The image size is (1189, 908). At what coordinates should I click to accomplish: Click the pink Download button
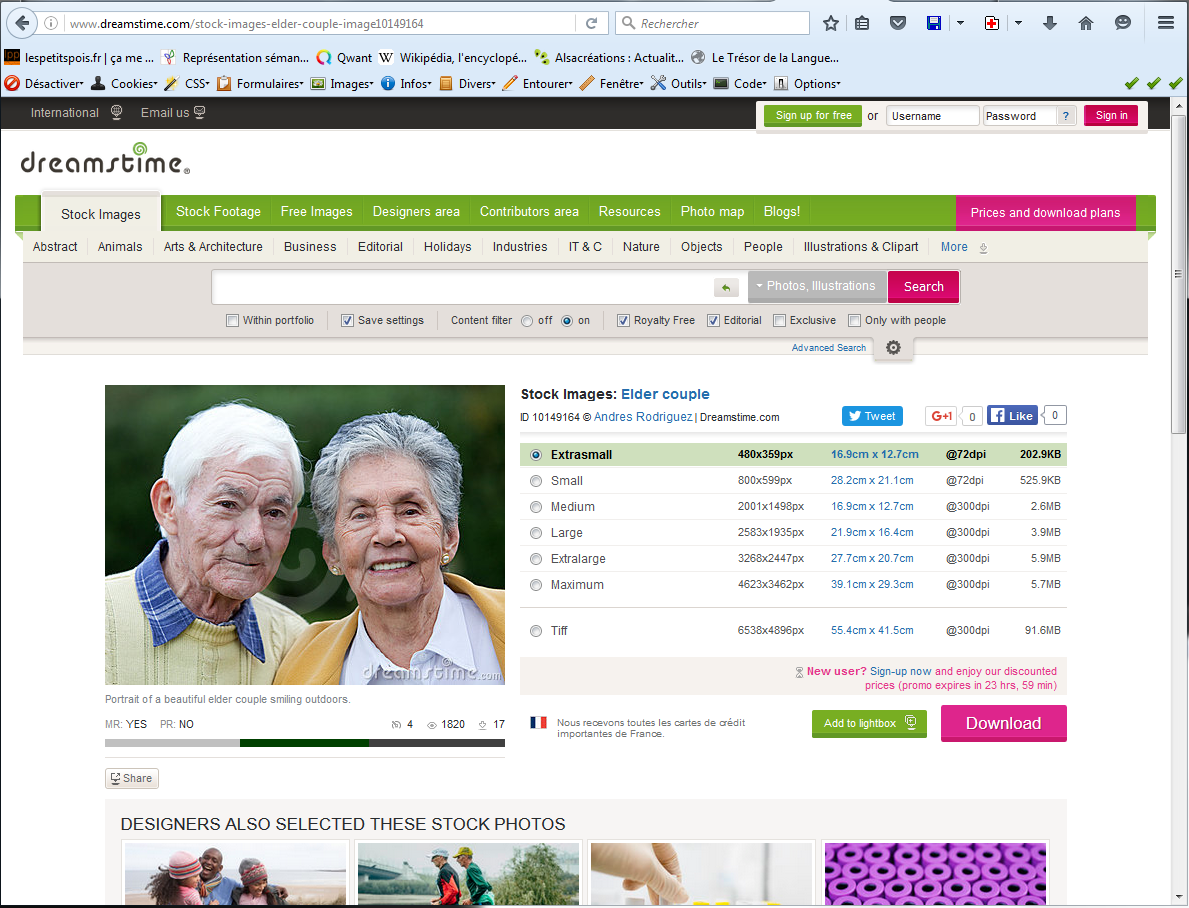[x=1003, y=723]
